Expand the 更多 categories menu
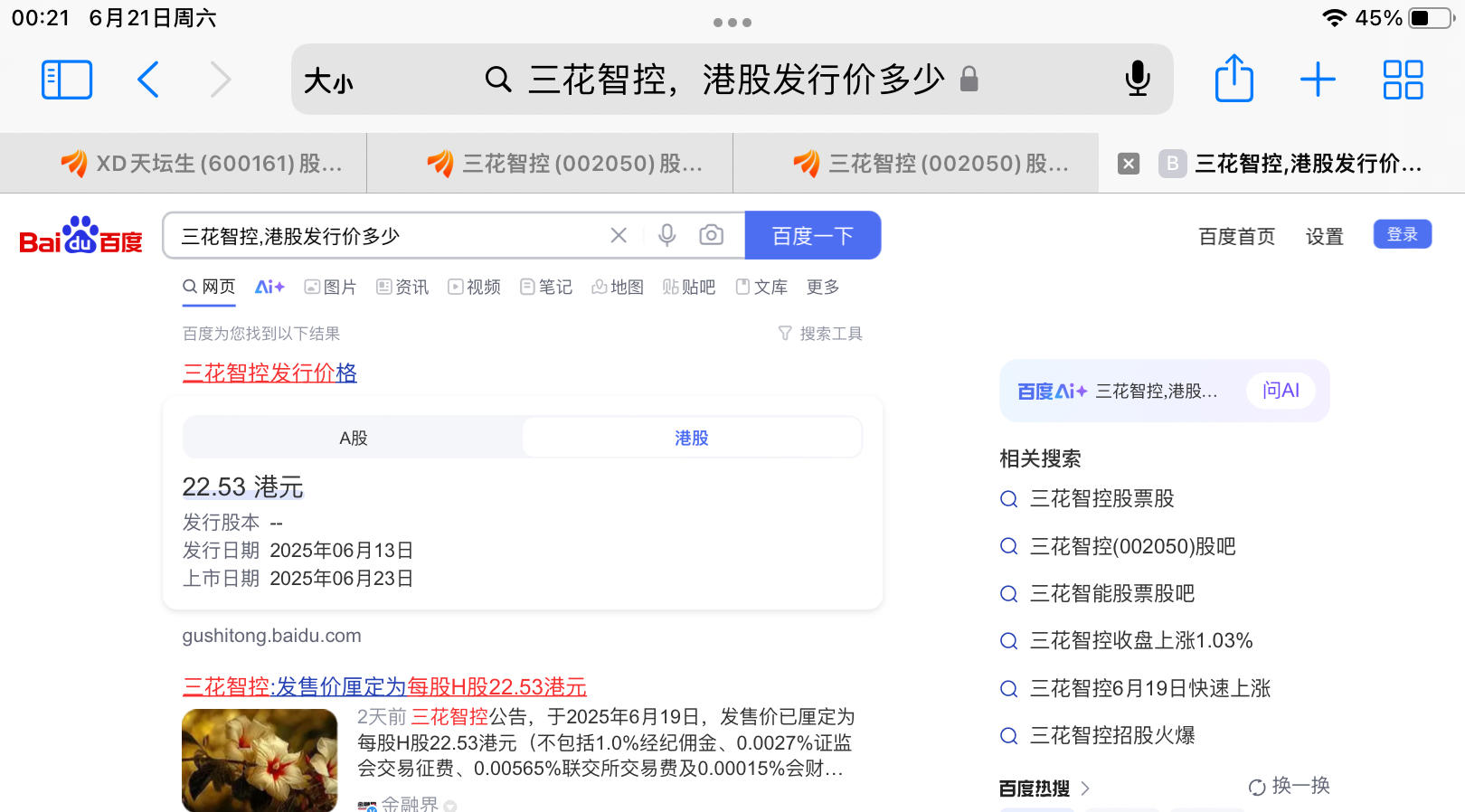 click(x=823, y=287)
